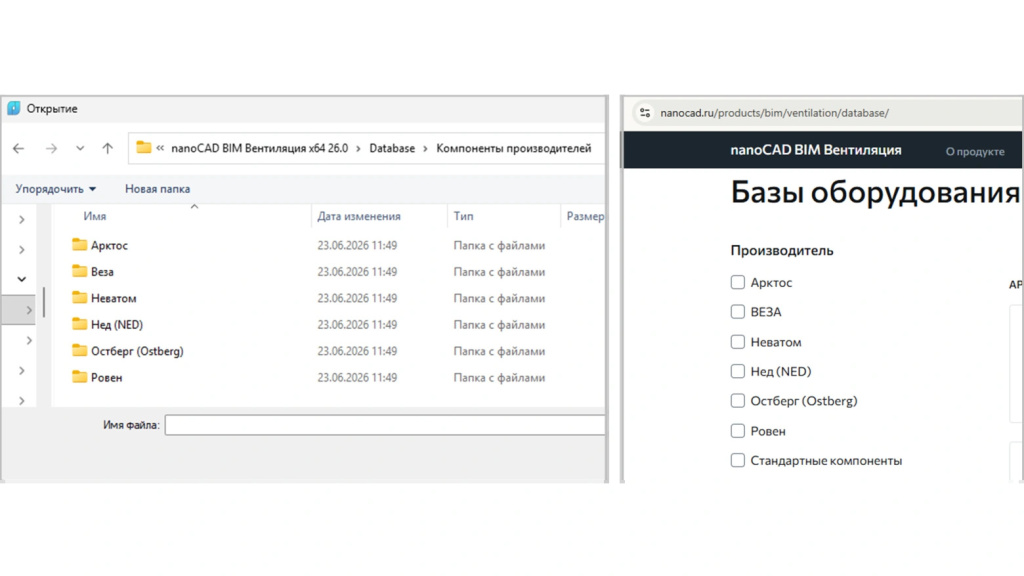Select the Ровен folder name
This screenshot has width=1024, height=576.
coord(106,377)
